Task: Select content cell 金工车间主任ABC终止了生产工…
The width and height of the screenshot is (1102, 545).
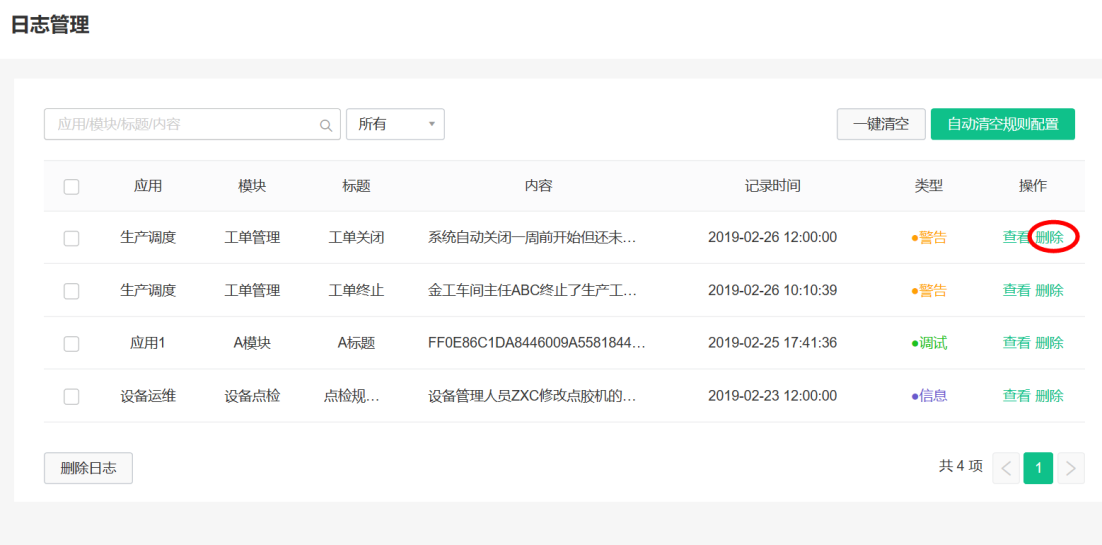Action: [x=532, y=290]
